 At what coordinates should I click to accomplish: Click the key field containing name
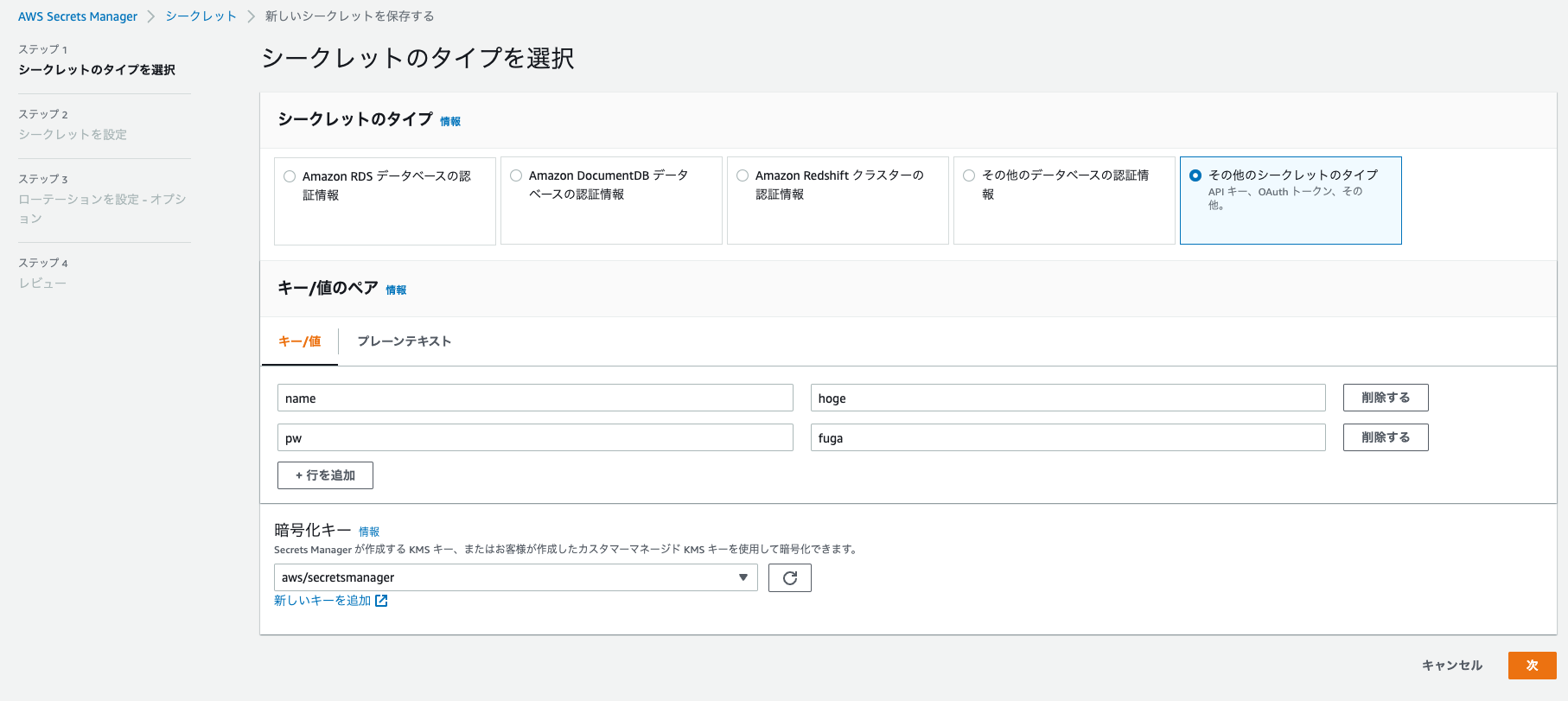(535, 398)
